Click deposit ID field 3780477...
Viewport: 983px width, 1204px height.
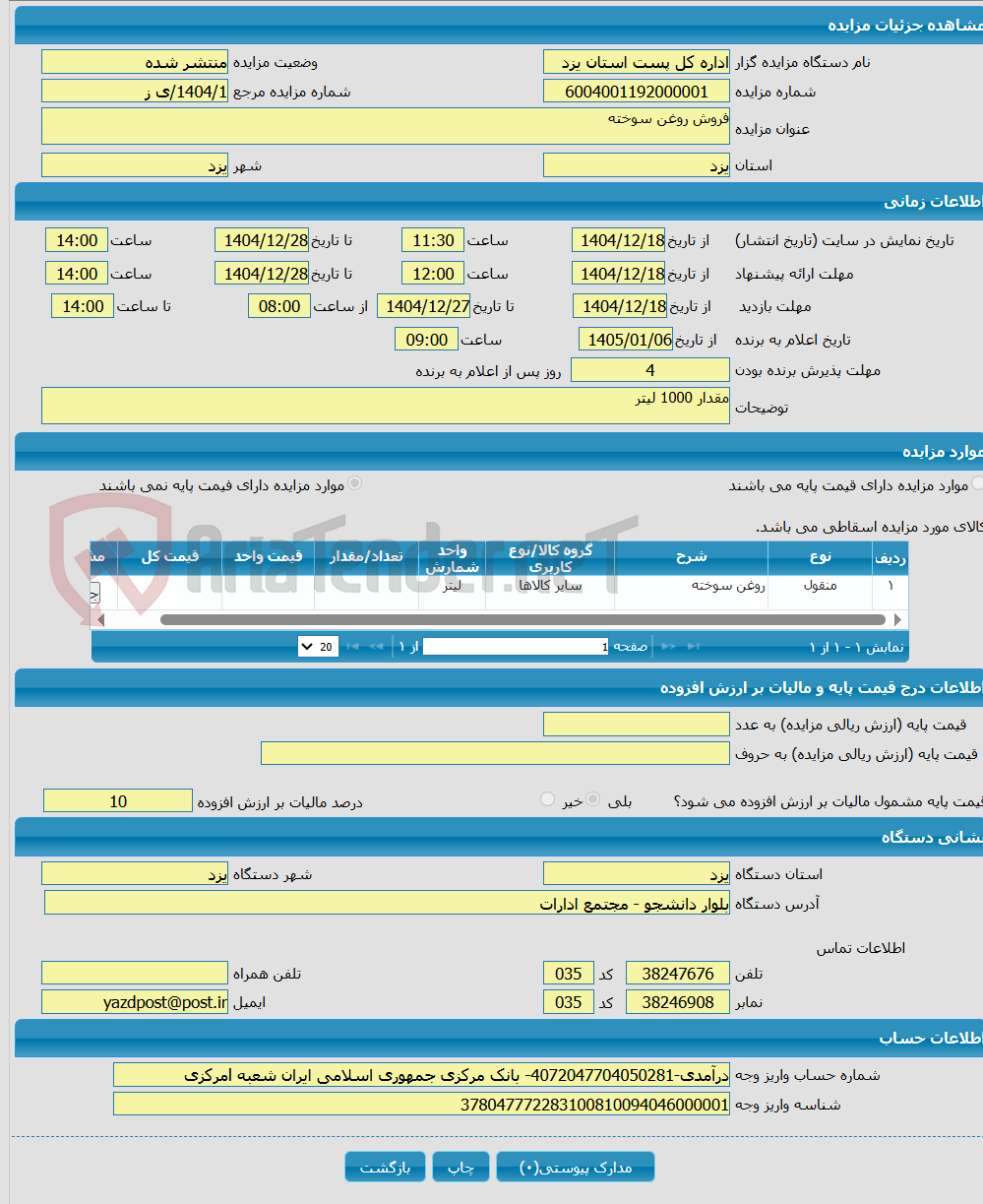pyautogui.click(x=421, y=1105)
